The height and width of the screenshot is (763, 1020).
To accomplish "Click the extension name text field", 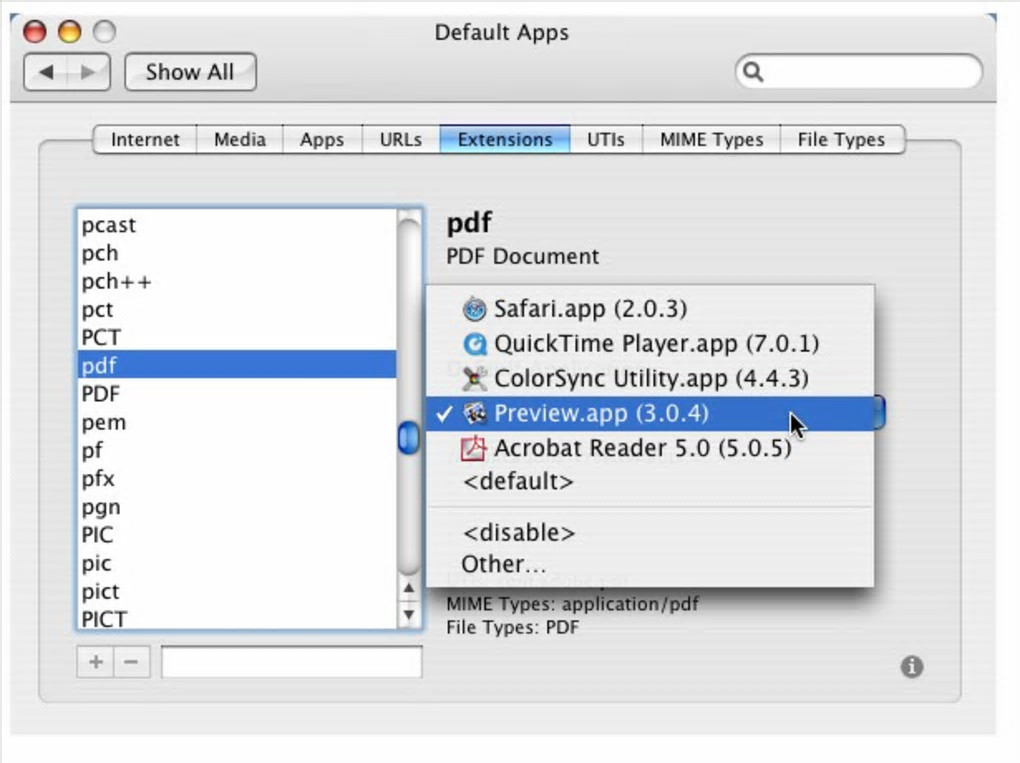I will (x=291, y=662).
